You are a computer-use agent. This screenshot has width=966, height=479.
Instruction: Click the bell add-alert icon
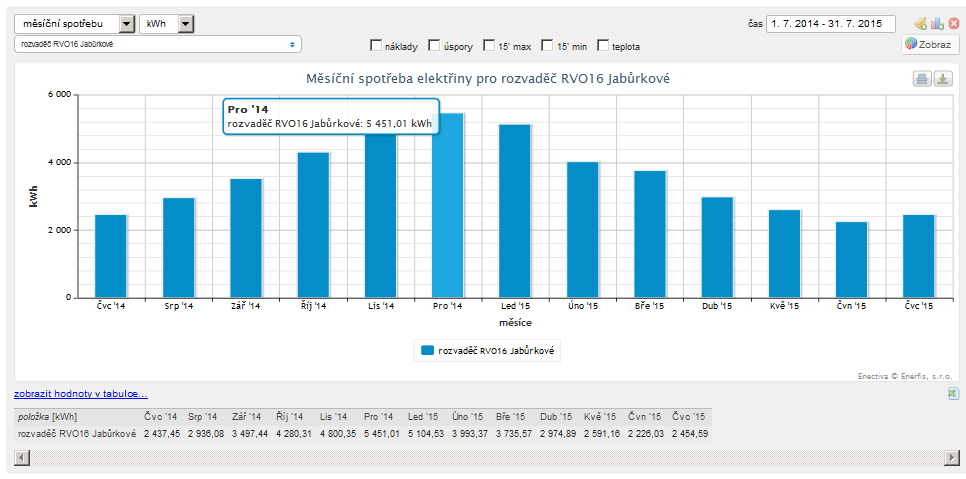(920, 23)
